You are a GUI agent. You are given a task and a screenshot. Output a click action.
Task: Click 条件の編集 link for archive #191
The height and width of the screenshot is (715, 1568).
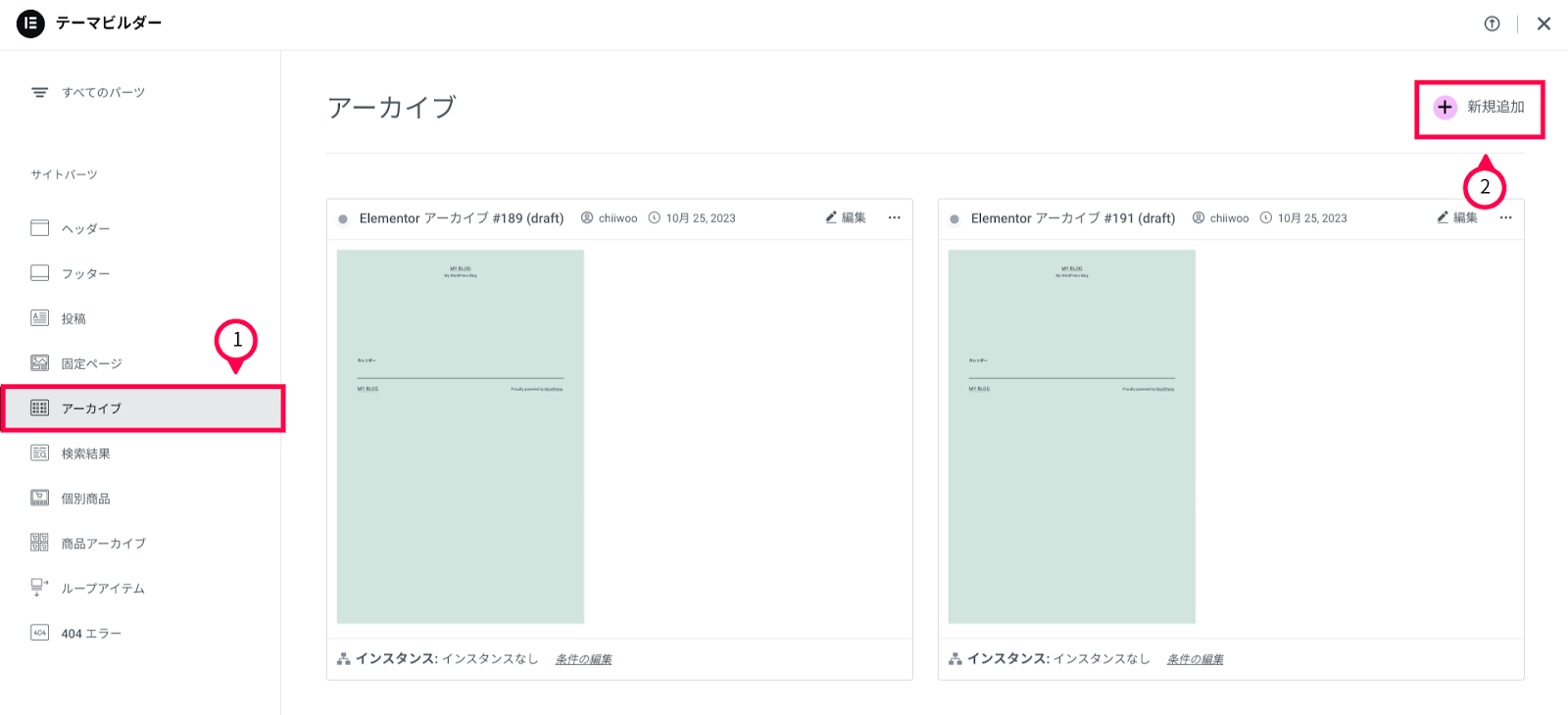tap(1195, 659)
